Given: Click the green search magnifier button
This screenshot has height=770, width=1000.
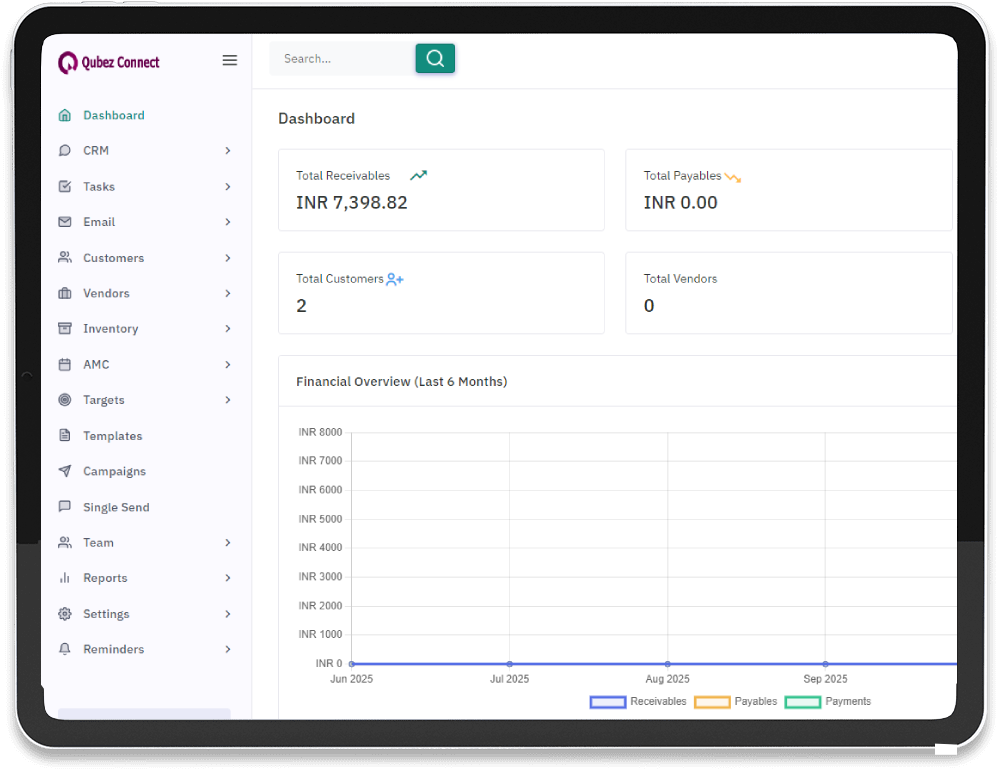Looking at the screenshot, I should pyautogui.click(x=435, y=59).
